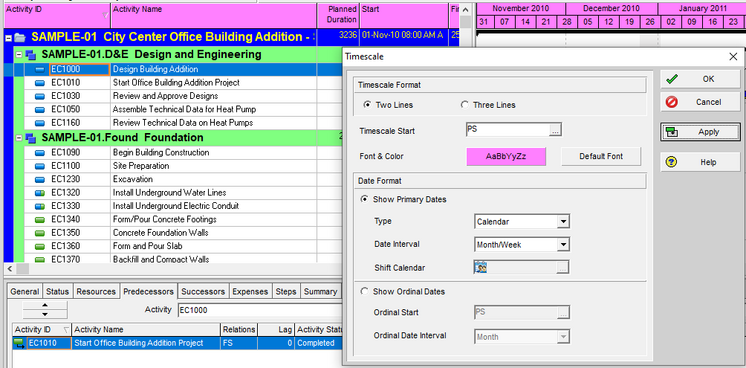Select the Predecessors tab
The height and width of the screenshot is (368, 746).
[149, 291]
